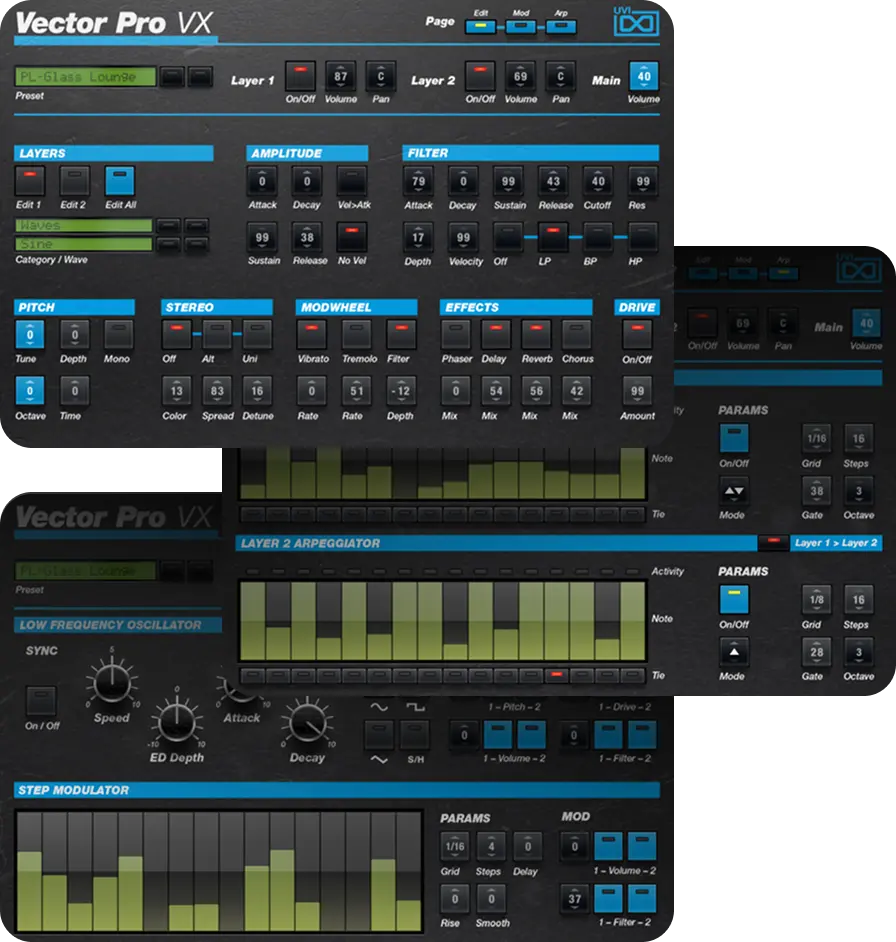This screenshot has width=896, height=942.
Task: Toggle the Mono pitch button
Action: pos(118,335)
